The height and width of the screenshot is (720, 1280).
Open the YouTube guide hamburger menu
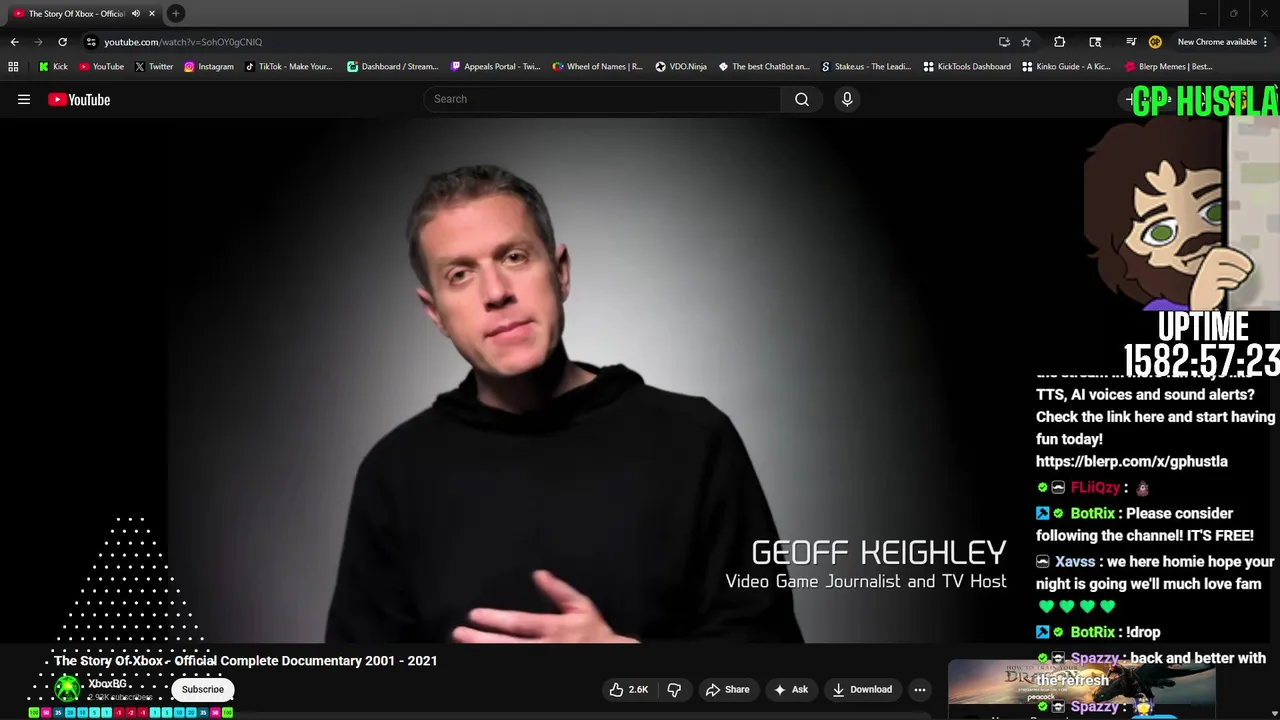click(24, 99)
